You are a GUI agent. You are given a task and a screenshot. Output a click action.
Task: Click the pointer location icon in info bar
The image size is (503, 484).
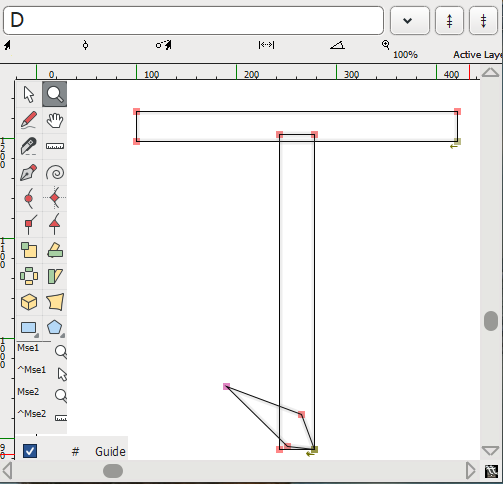point(7,45)
